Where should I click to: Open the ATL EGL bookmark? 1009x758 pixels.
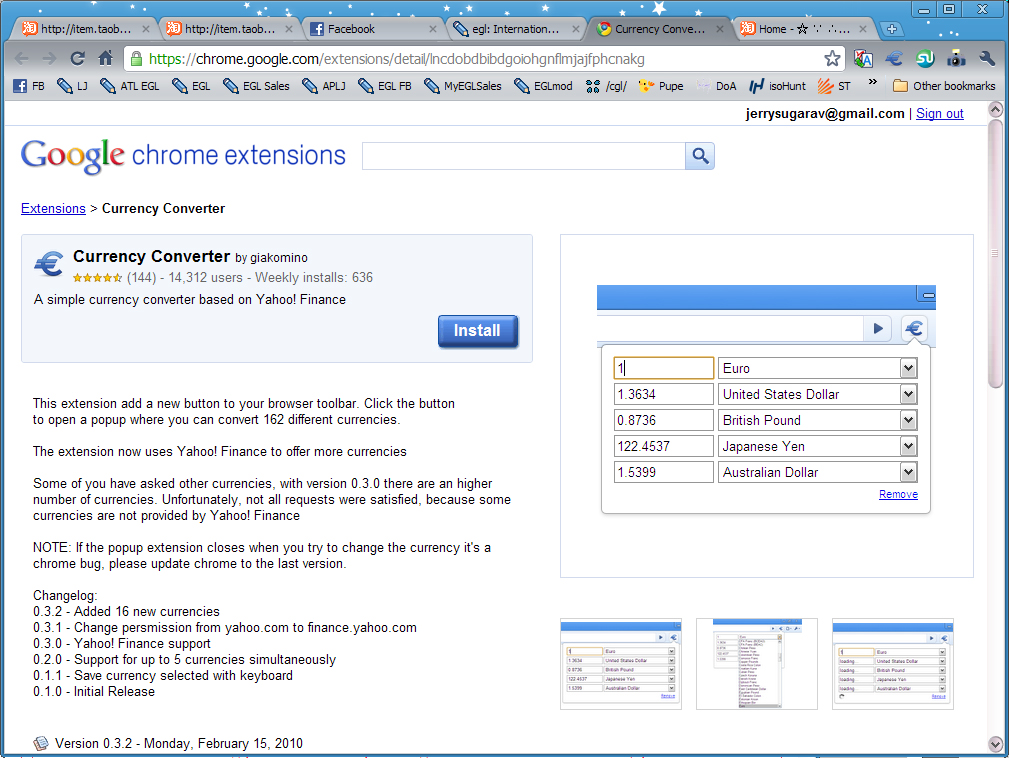[129, 86]
